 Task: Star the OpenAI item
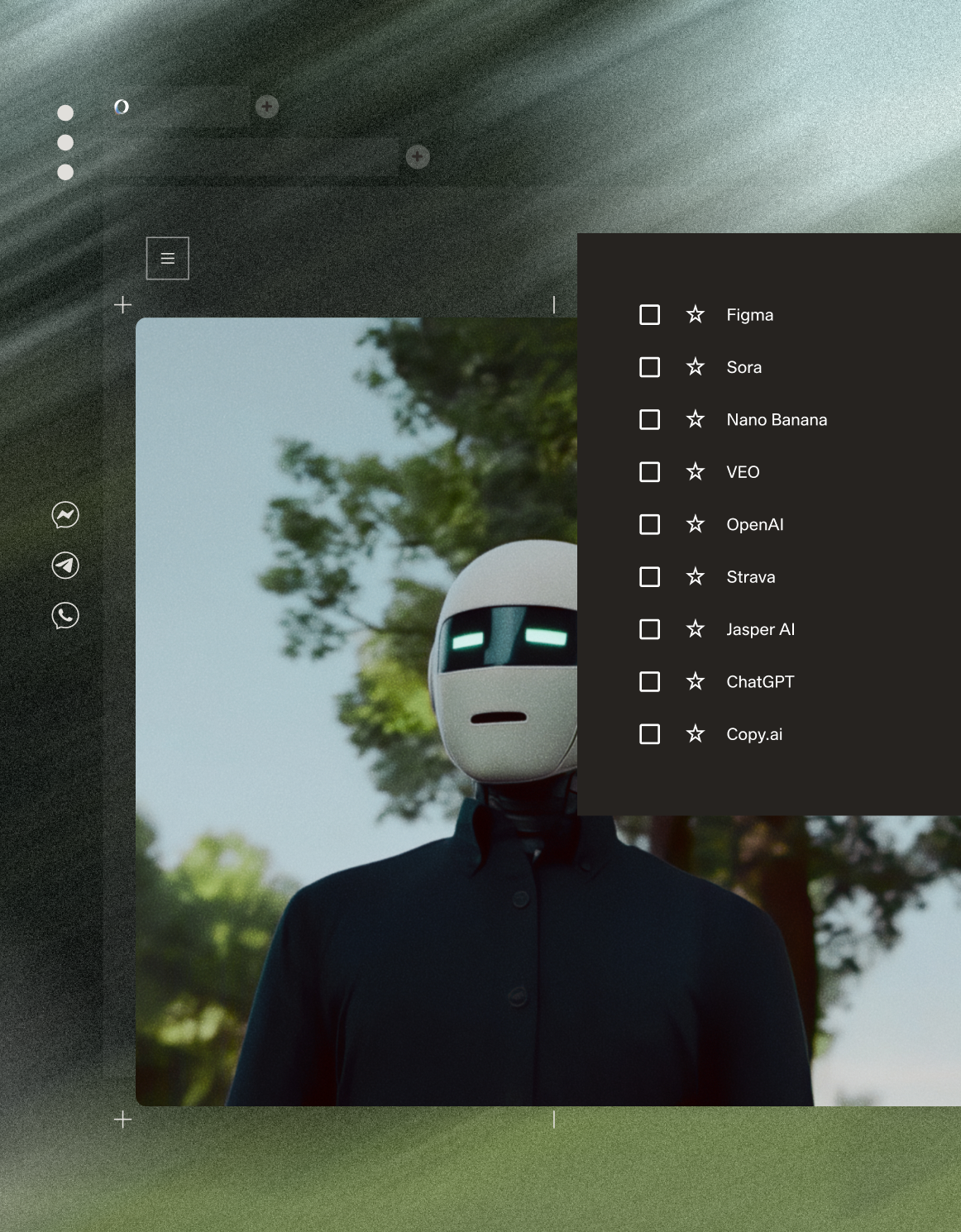pyautogui.click(x=696, y=524)
